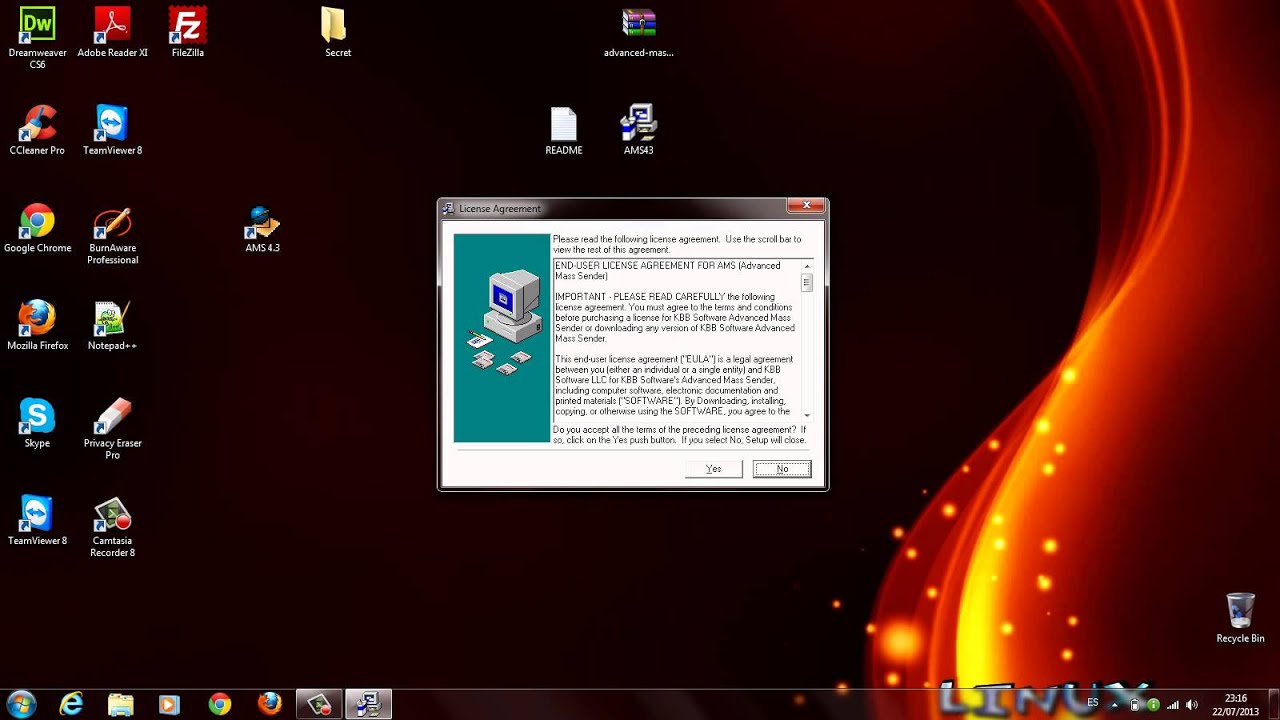Select the advanced-mas... RAR archive icon
The image size is (1280, 720).
(638, 32)
